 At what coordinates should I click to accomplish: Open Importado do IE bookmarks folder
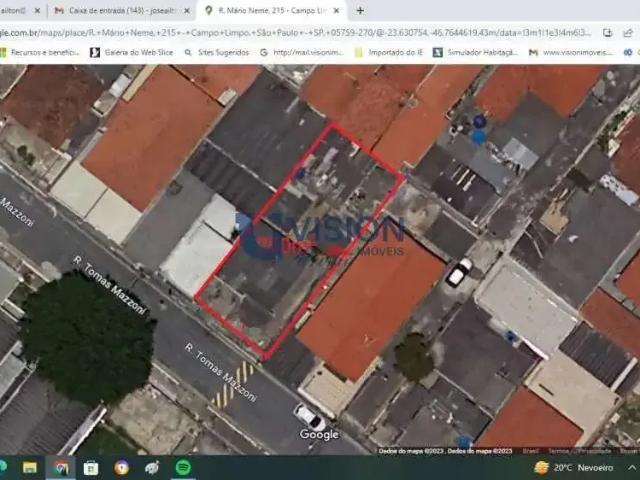click(389, 52)
